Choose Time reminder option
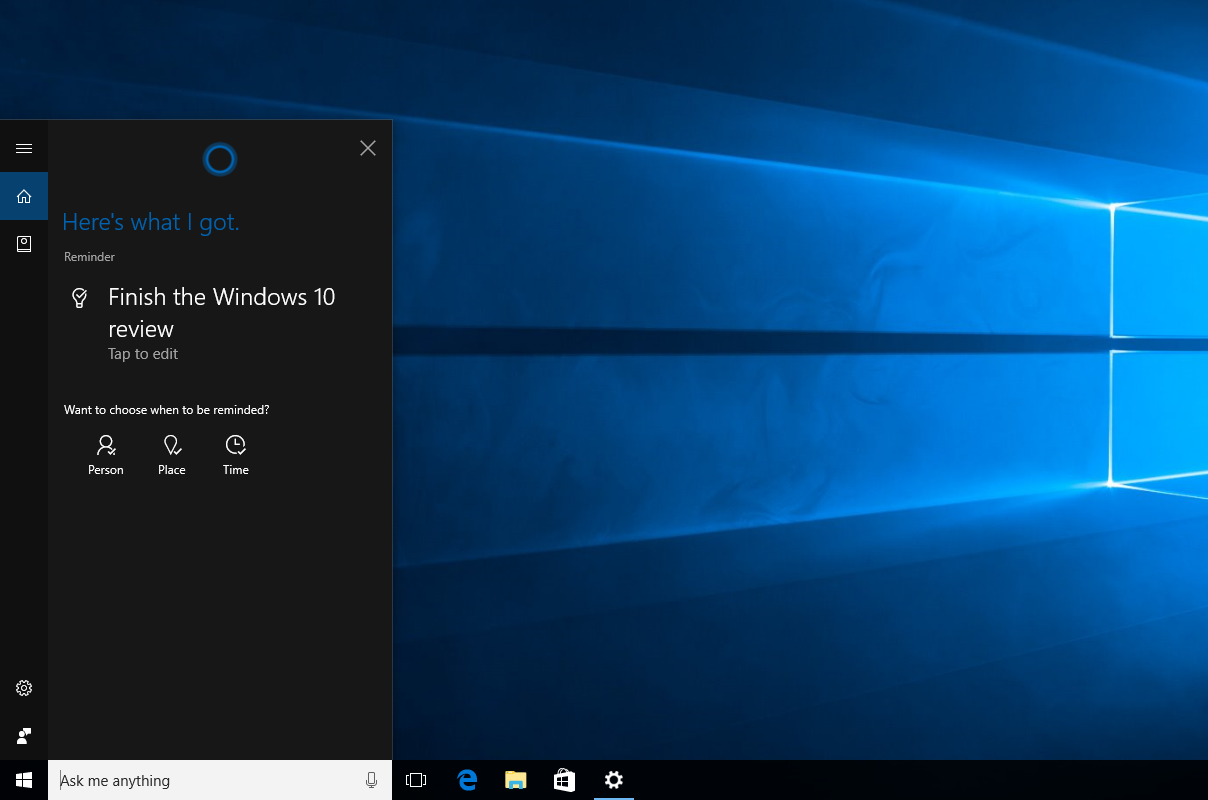Viewport: 1208px width, 800px height. [236, 455]
